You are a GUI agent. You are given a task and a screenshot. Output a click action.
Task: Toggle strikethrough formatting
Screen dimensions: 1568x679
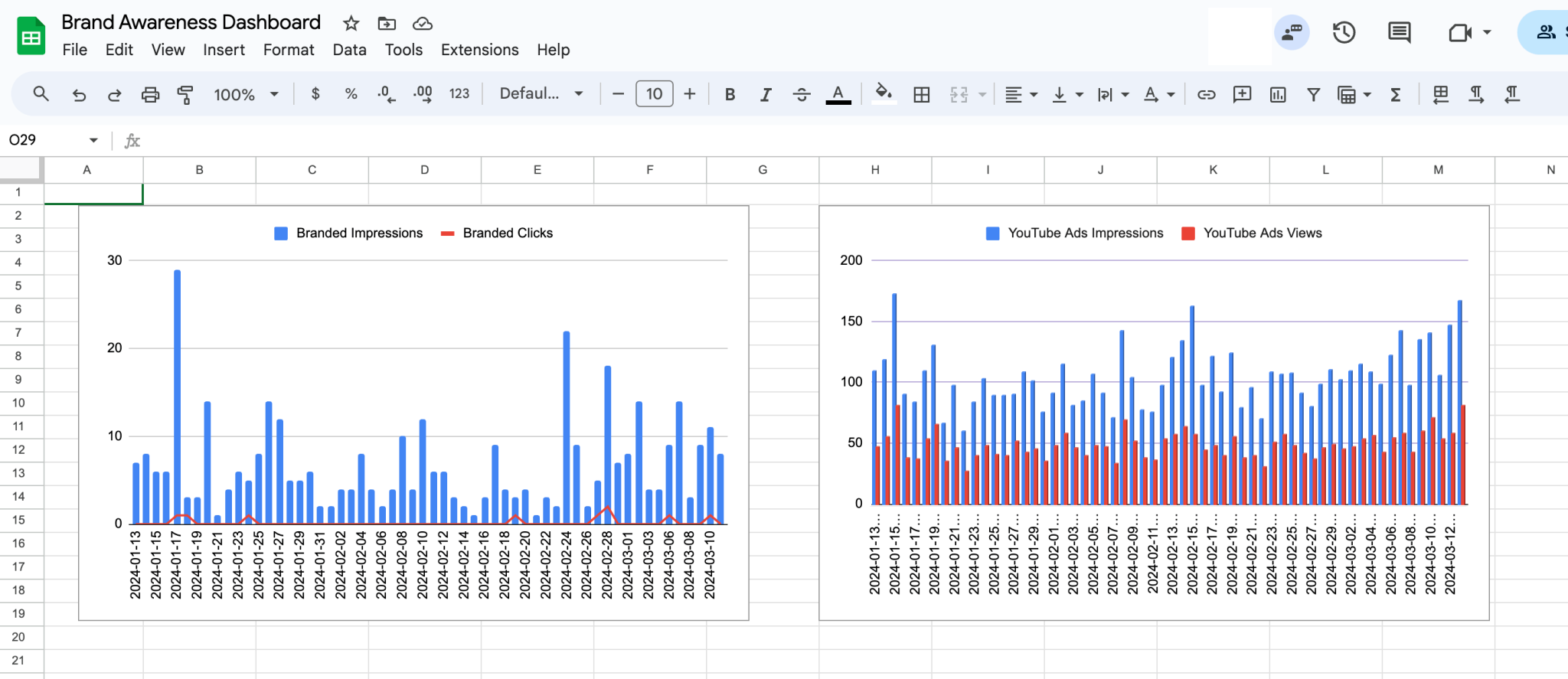[x=802, y=94]
